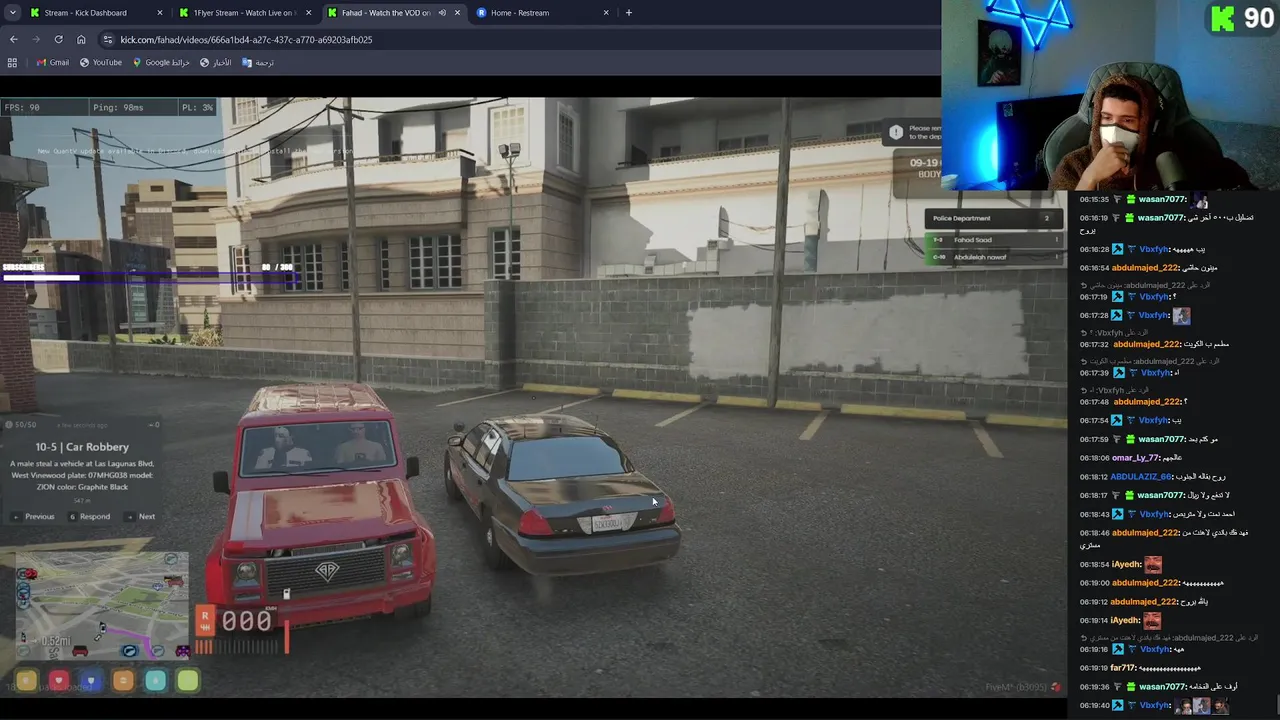Switch to Stream - Kick Dashboard tab
Image resolution: width=1280 pixels, height=720 pixels.
pos(97,13)
